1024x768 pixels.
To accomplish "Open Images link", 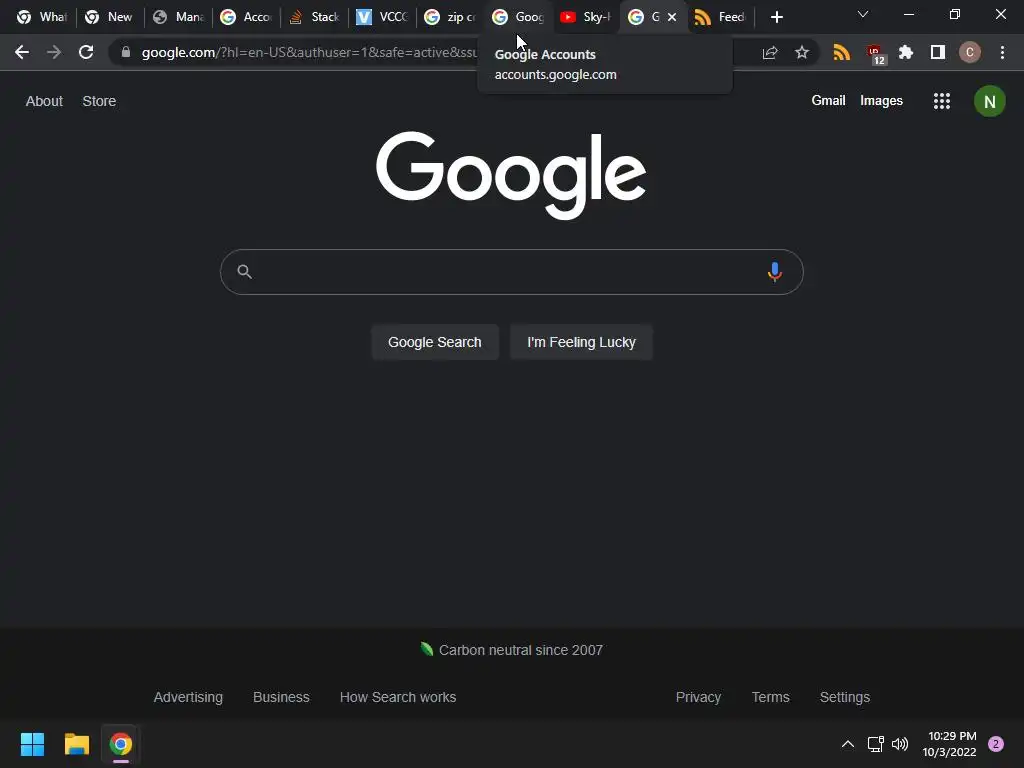I will tap(881, 101).
